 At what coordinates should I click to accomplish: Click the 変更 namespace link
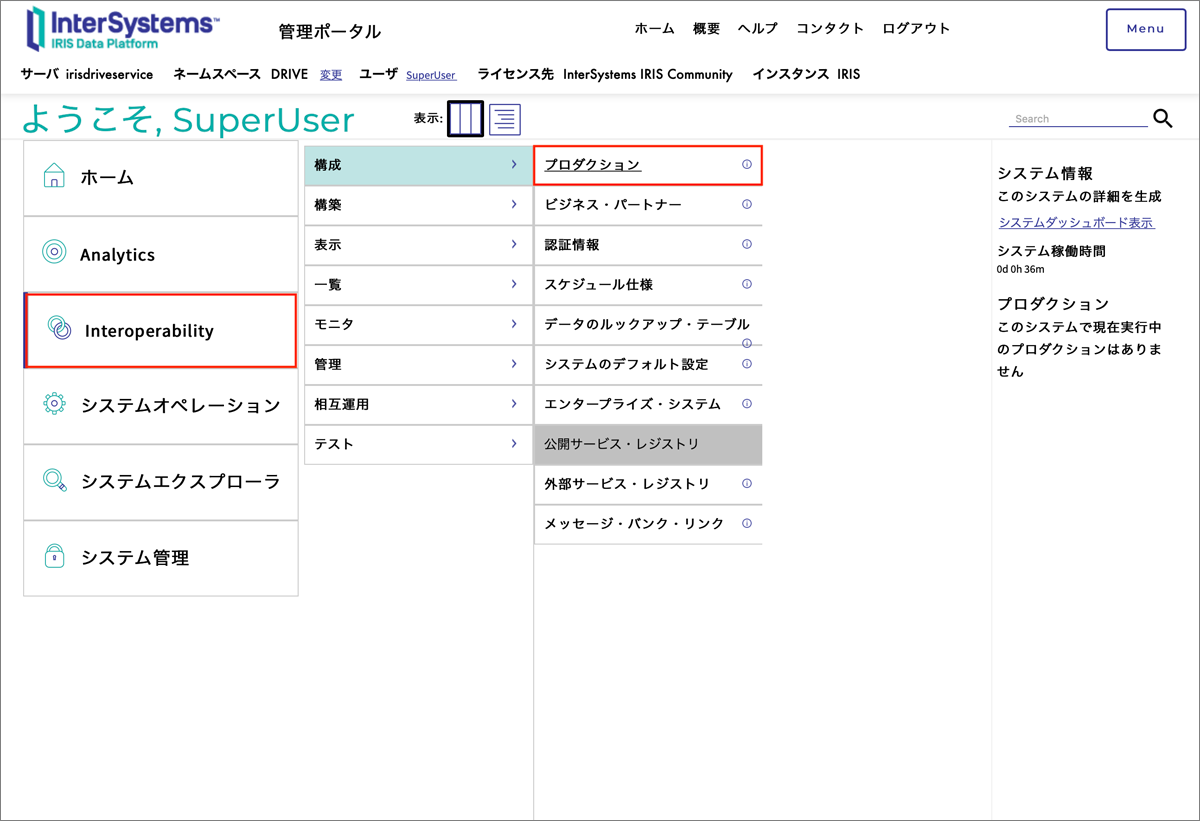click(x=331, y=75)
